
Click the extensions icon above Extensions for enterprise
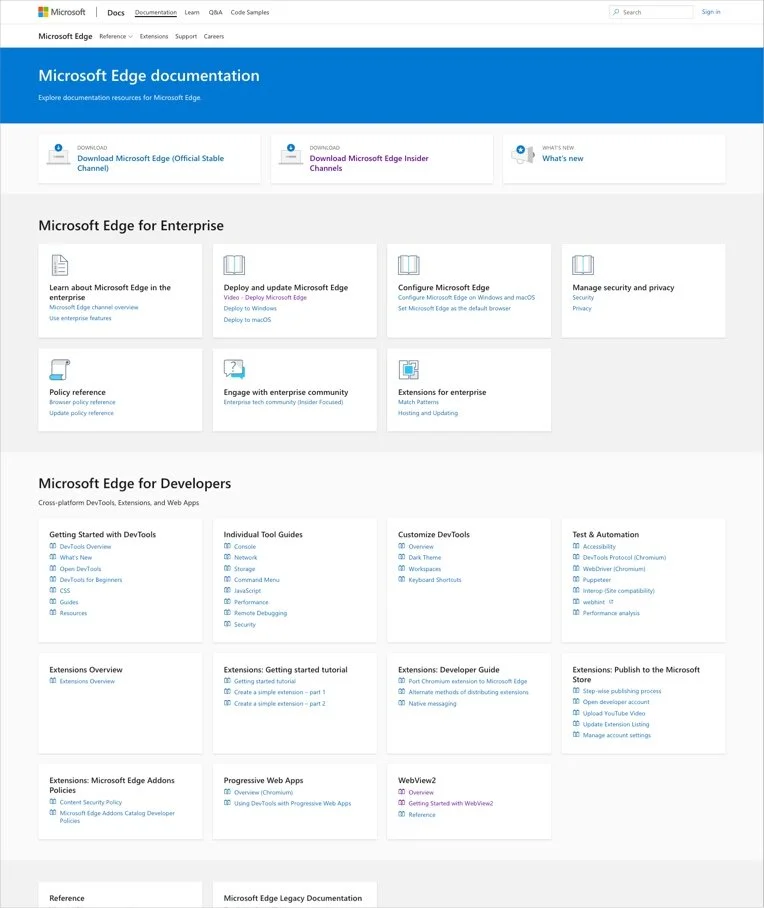click(408, 369)
